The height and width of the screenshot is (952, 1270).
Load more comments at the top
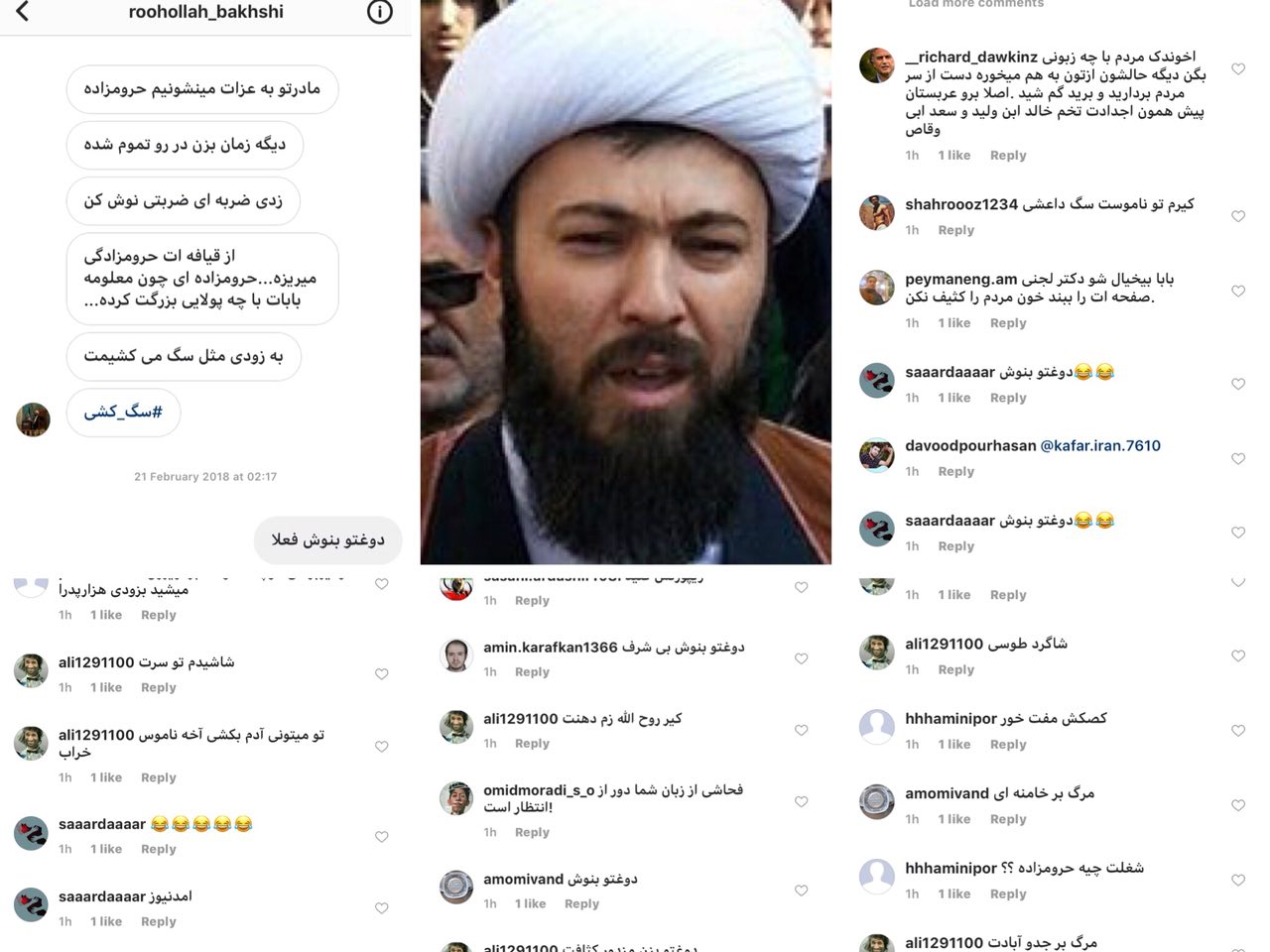pyautogui.click(x=976, y=4)
